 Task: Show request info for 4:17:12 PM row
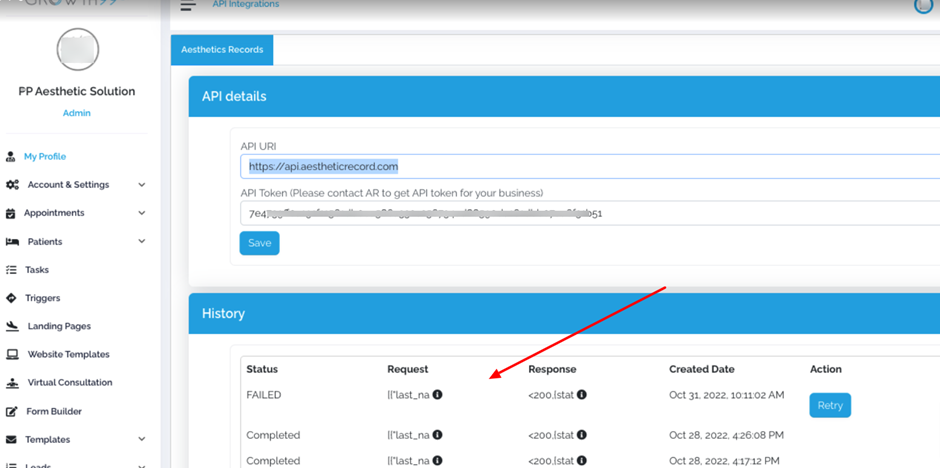pyautogui.click(x=438, y=461)
